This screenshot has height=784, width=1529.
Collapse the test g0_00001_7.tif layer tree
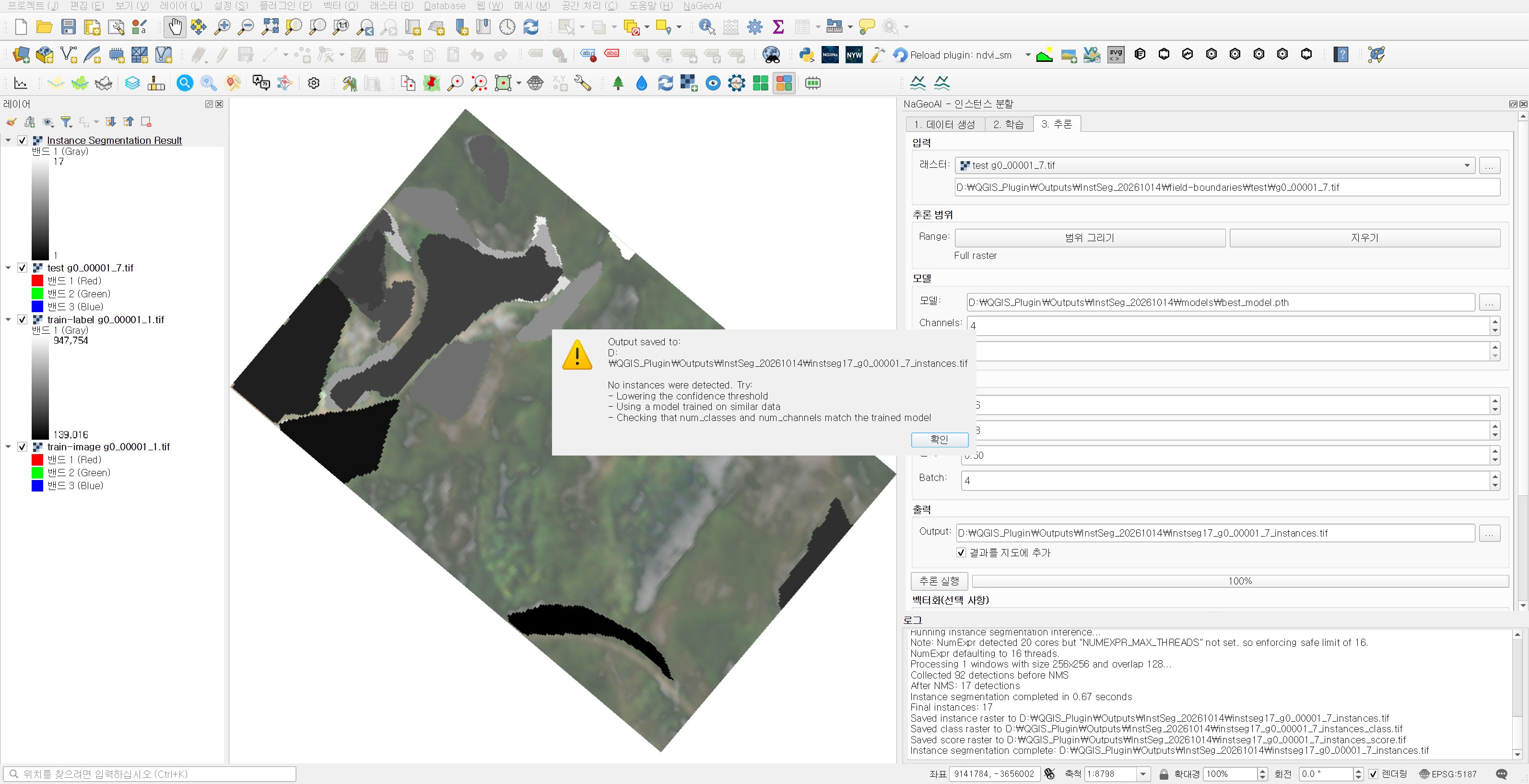(8, 268)
